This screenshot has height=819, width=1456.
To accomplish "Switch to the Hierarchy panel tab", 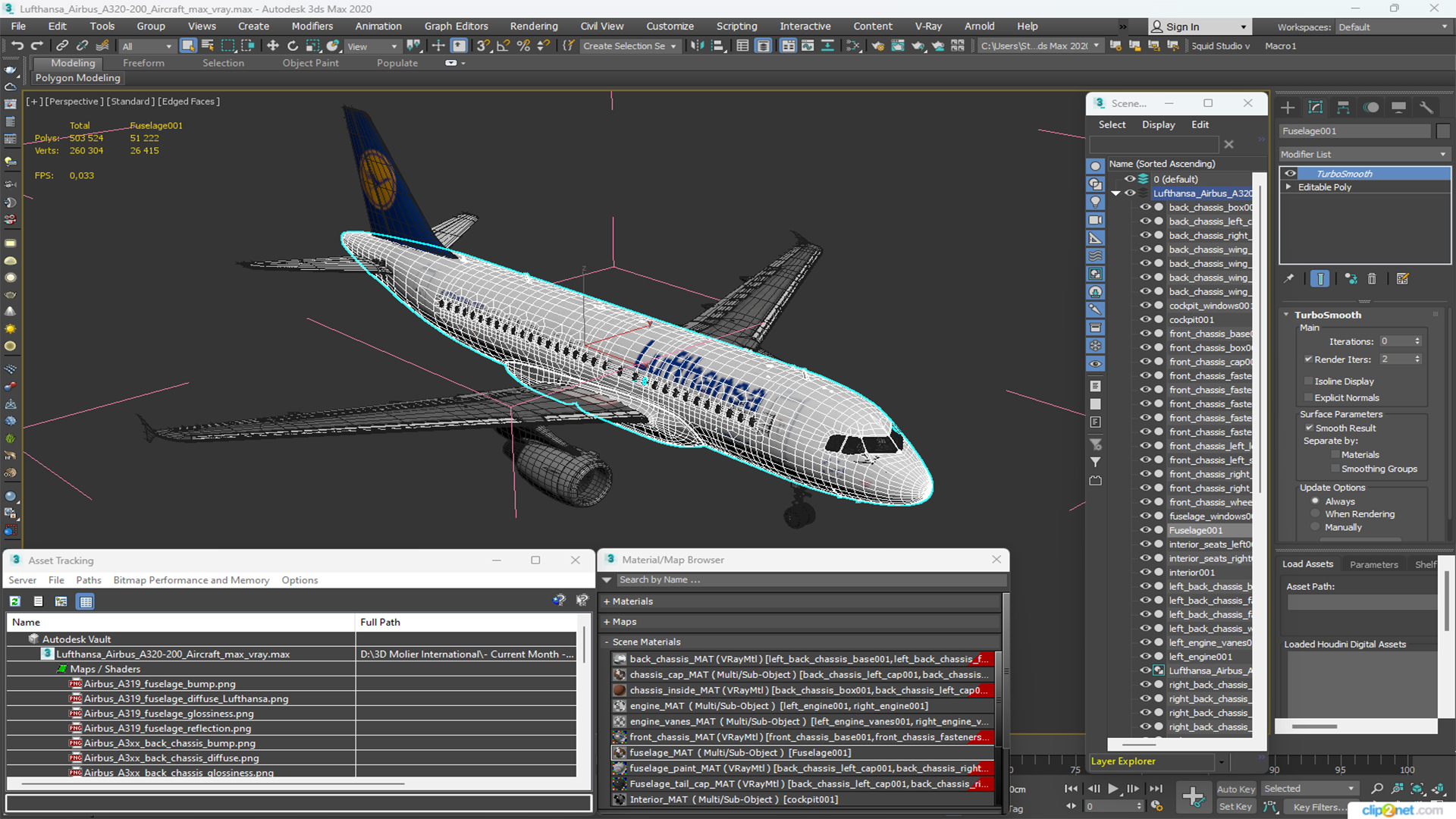I will tap(1343, 108).
